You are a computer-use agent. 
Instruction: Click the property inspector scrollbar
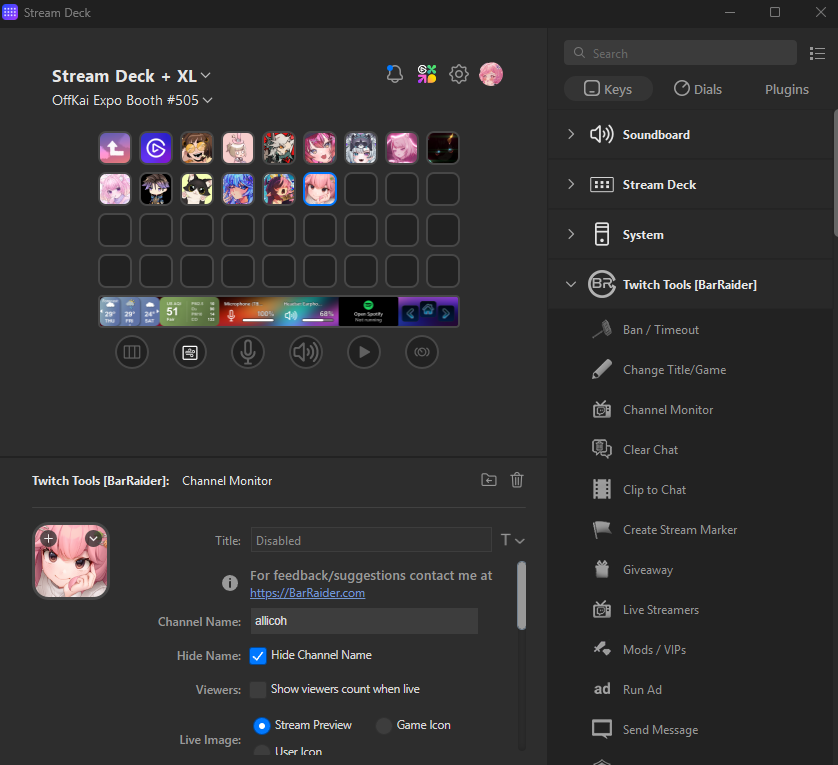coord(522,595)
